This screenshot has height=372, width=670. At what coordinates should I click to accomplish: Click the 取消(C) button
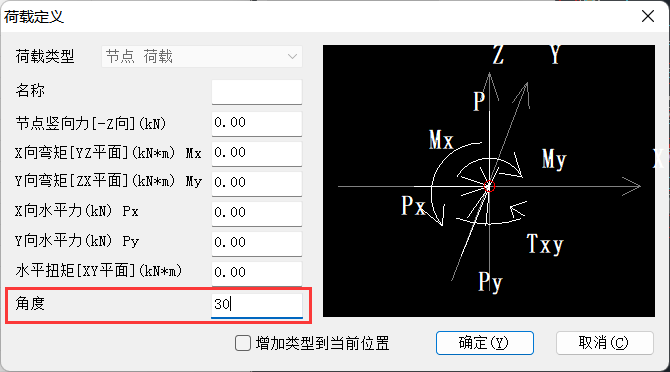605,343
